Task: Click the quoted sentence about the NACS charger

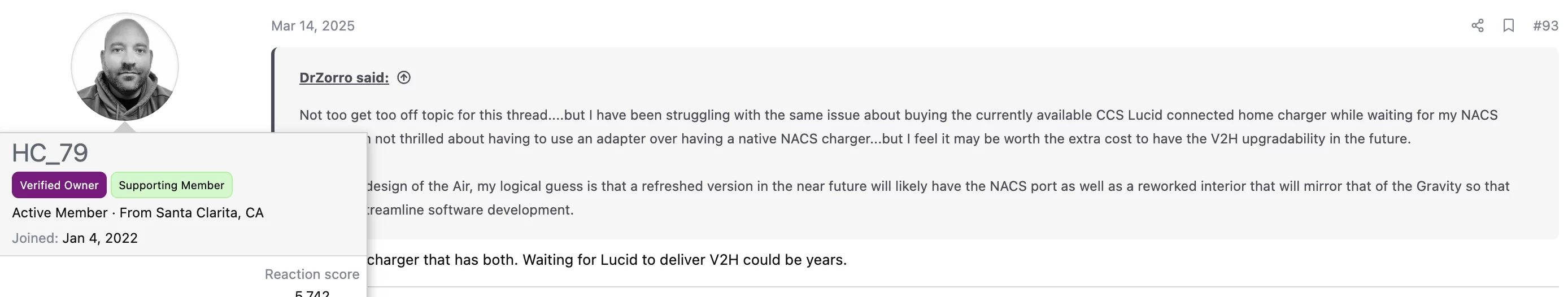Action: pyautogui.click(x=899, y=126)
